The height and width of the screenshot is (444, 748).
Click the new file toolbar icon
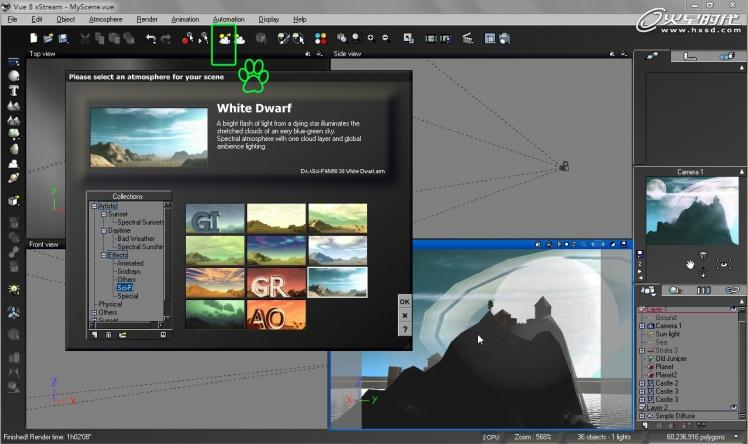[33, 38]
